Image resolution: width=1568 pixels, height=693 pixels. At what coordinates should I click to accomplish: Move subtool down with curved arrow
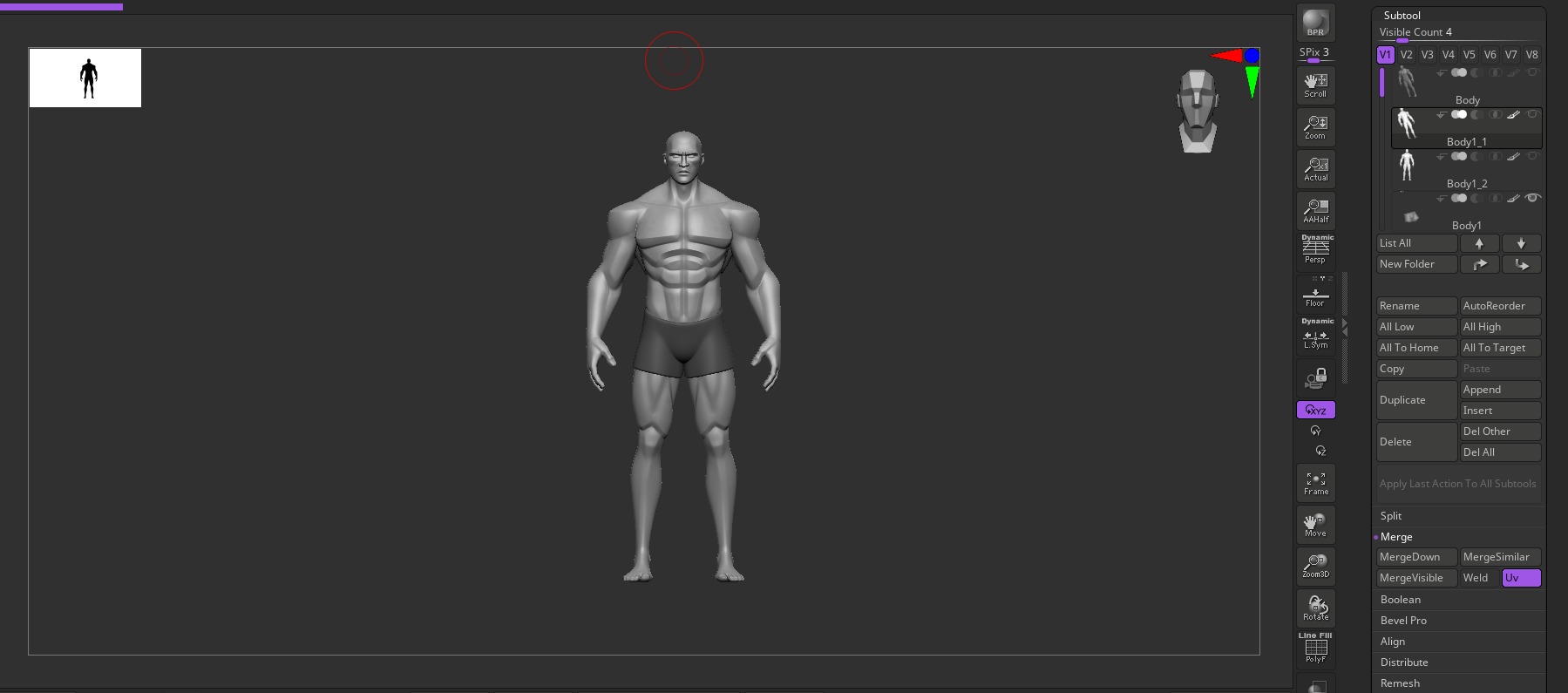click(x=1521, y=264)
